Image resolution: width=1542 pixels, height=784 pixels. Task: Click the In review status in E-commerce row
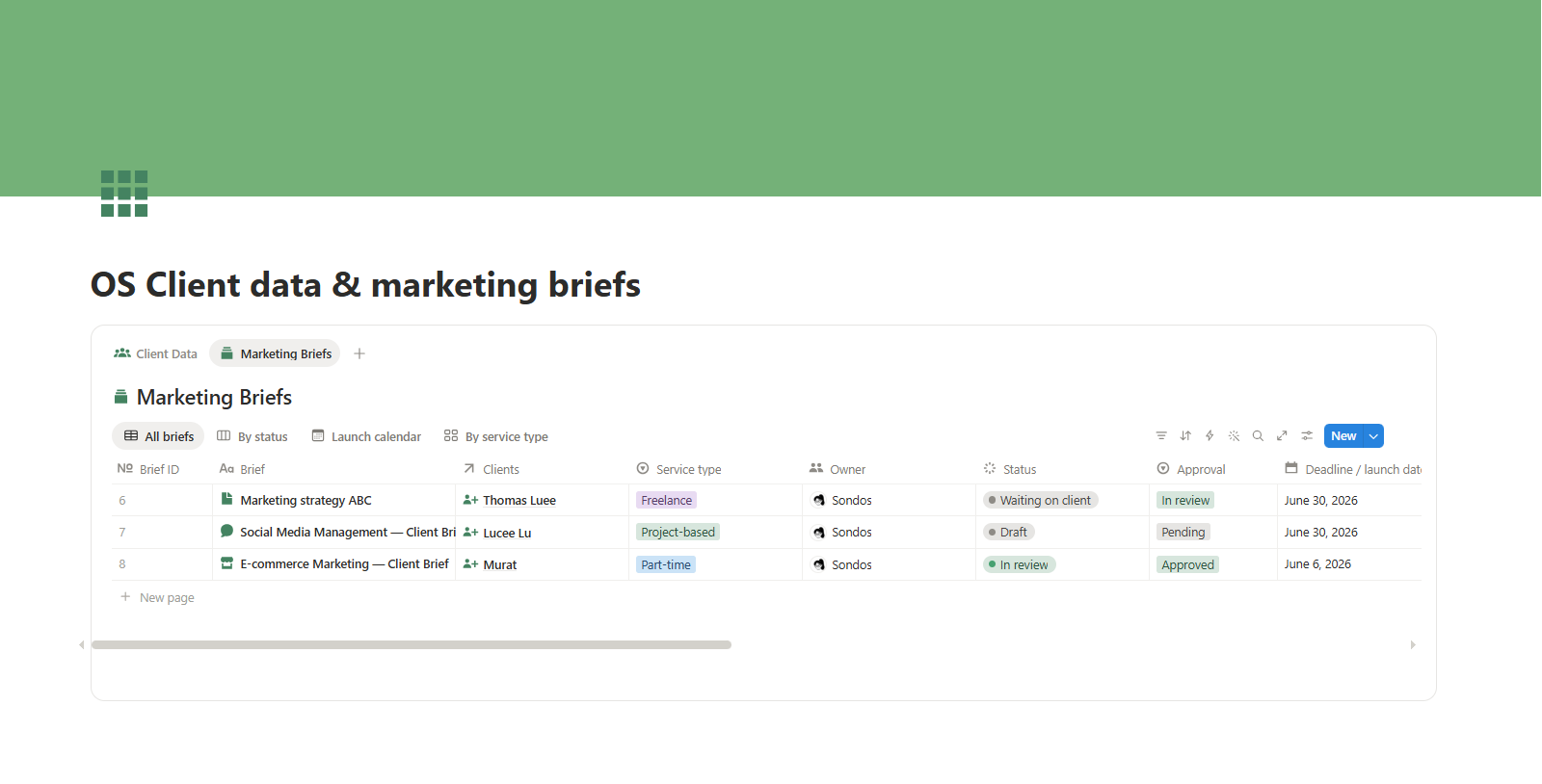pos(1020,564)
